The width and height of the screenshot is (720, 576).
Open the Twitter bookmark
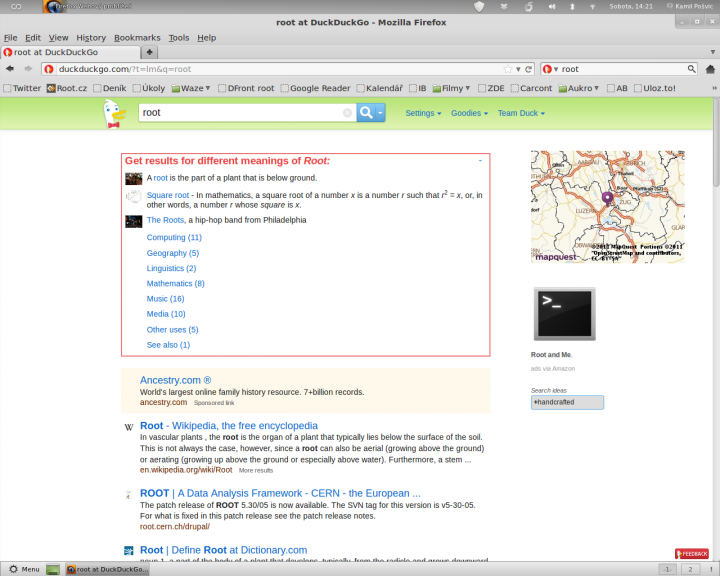click(x=22, y=88)
